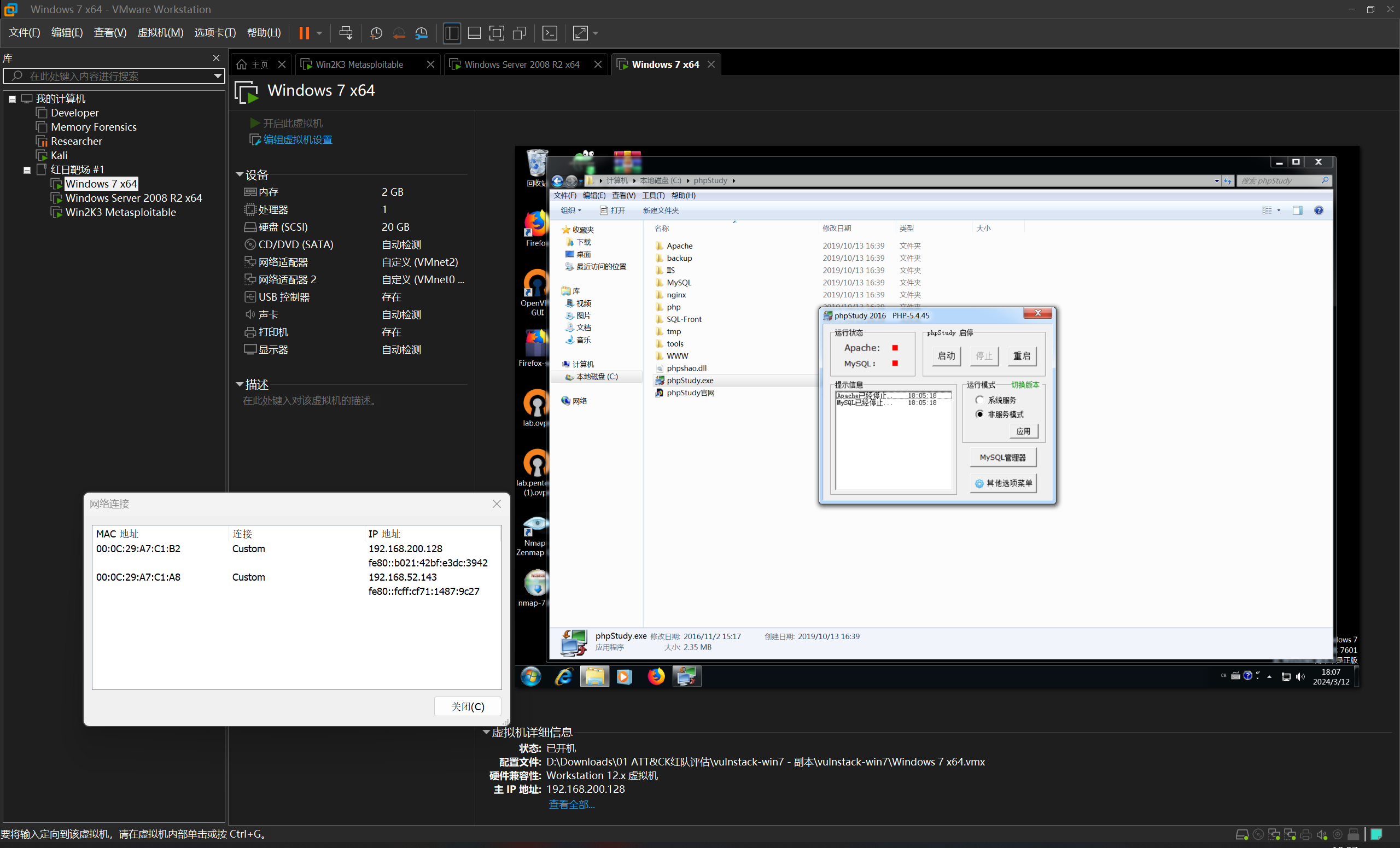The width and height of the screenshot is (1400, 848).
Task: Open the stretch display dropdown arrow
Action: (x=595, y=33)
